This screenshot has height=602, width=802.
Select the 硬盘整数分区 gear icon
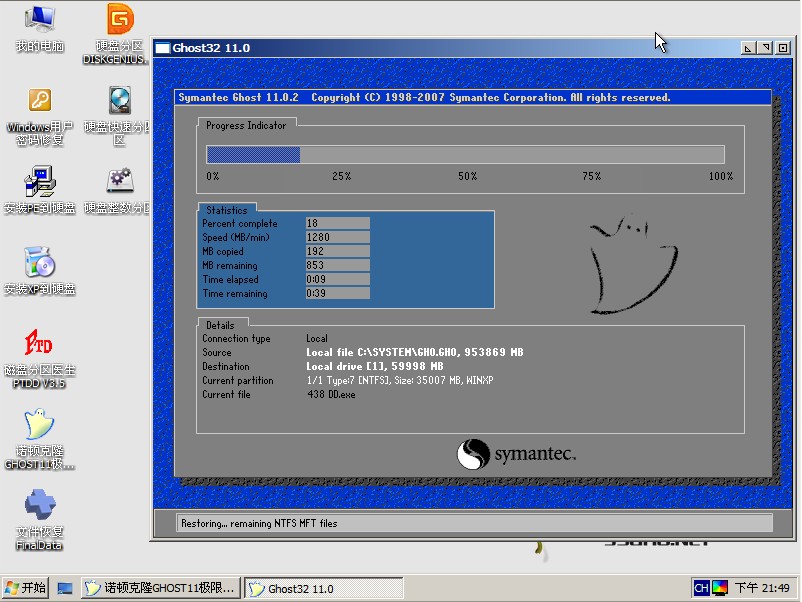(120, 180)
